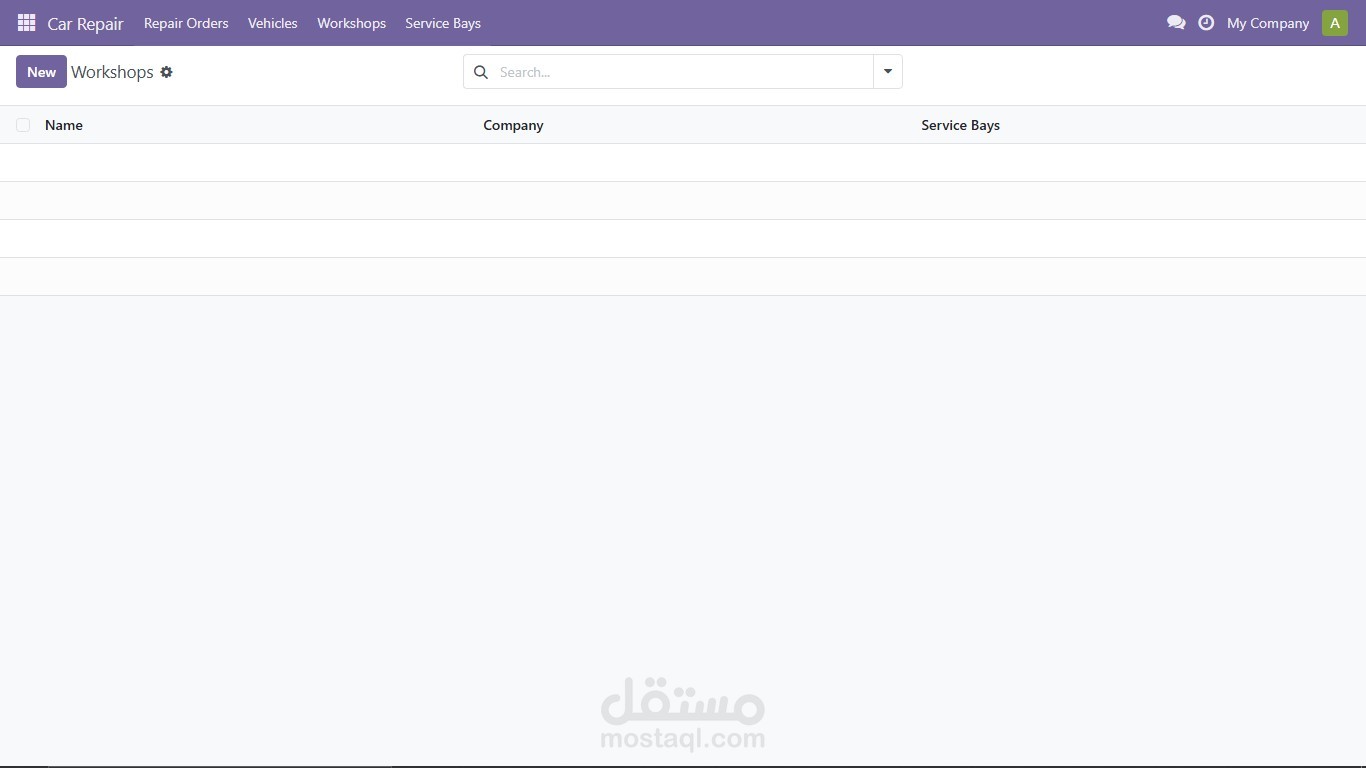The width and height of the screenshot is (1366, 768).
Task: Sort by the Service Bays column
Action: pos(960,125)
